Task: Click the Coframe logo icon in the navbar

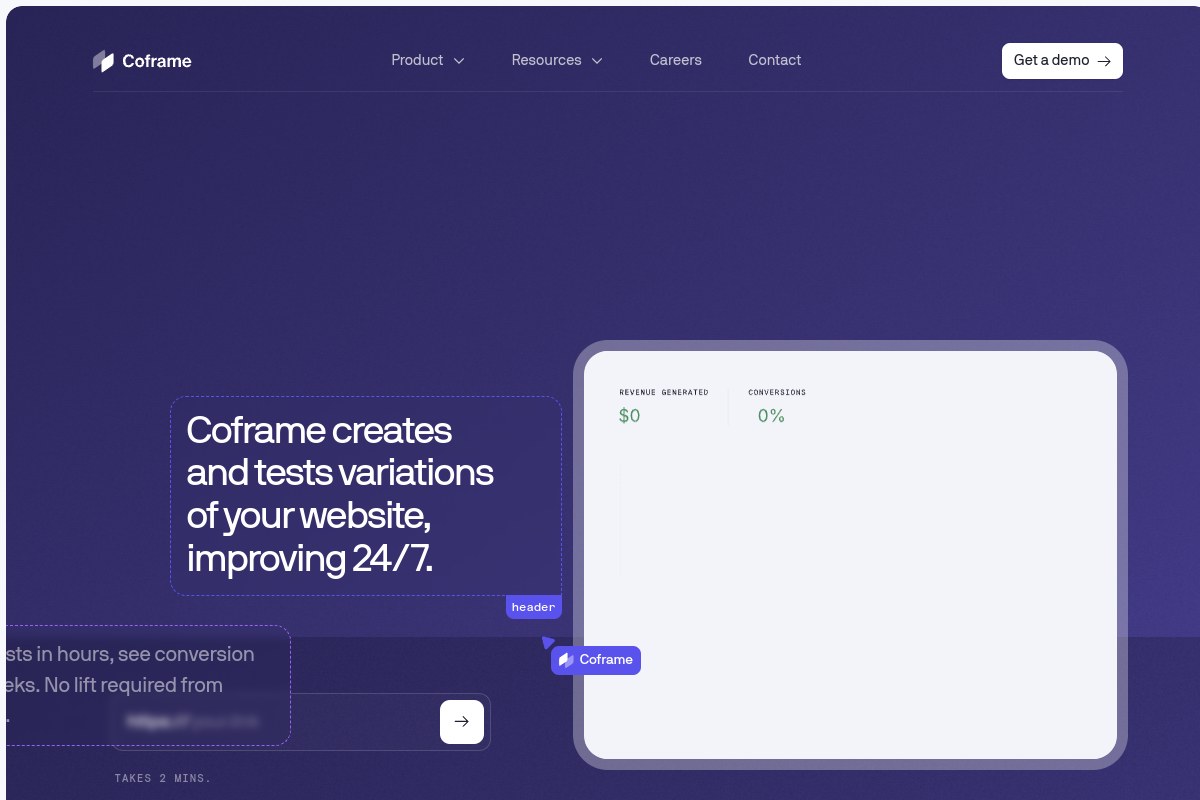Action: coord(103,60)
